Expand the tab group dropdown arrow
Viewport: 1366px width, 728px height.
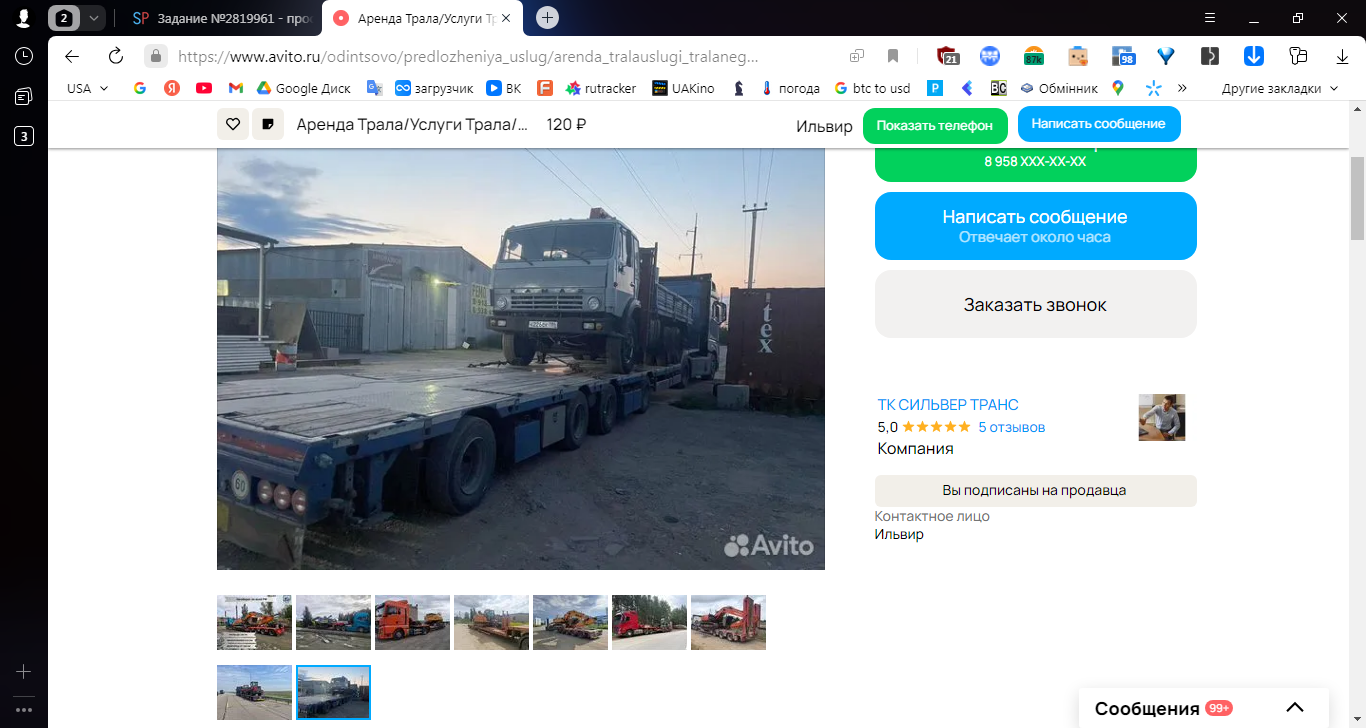pos(93,18)
